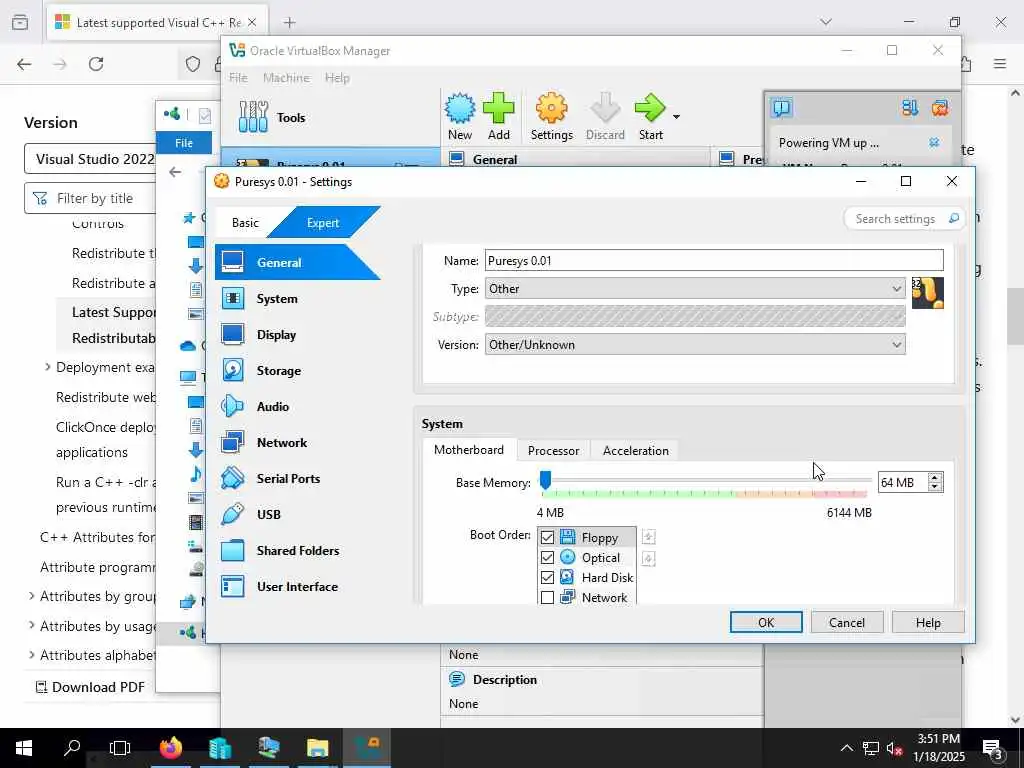
Task: Reload the browser page
Action: pyautogui.click(x=96, y=64)
